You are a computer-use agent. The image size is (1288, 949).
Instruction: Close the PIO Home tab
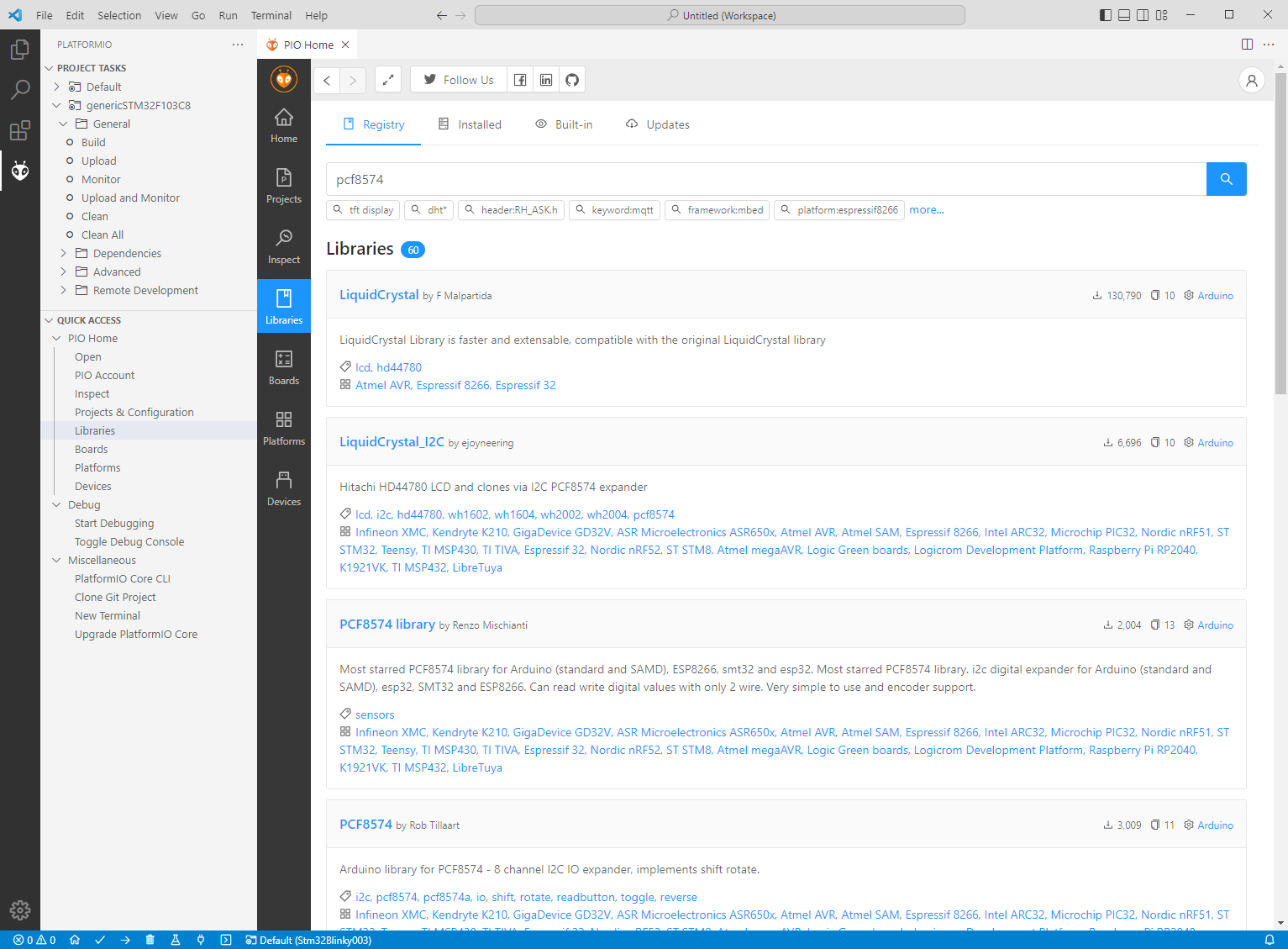tap(345, 45)
